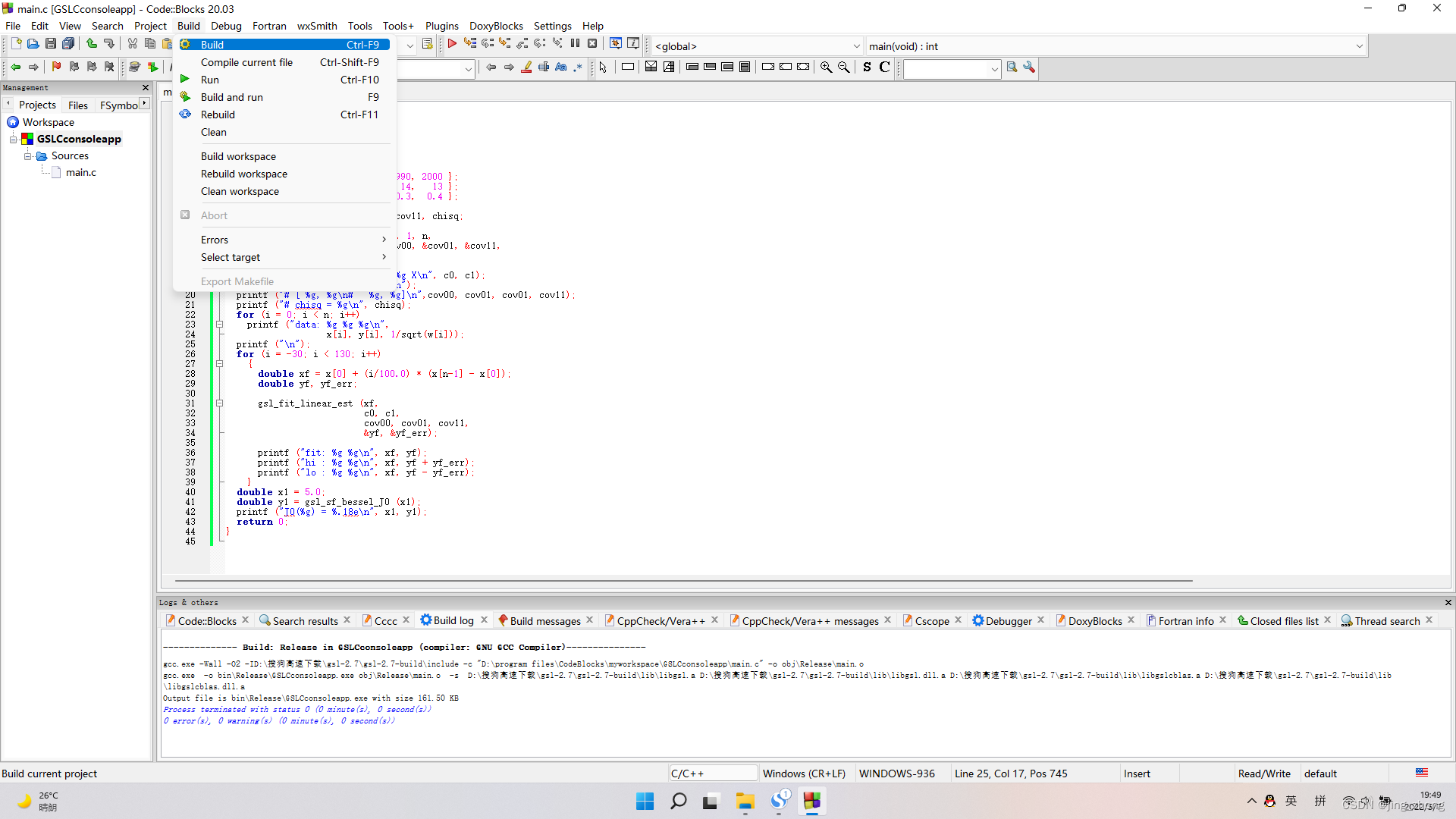Click the Match case 'Aa' icon
Image resolution: width=1456 pixels, height=819 pixels.
tap(561, 67)
